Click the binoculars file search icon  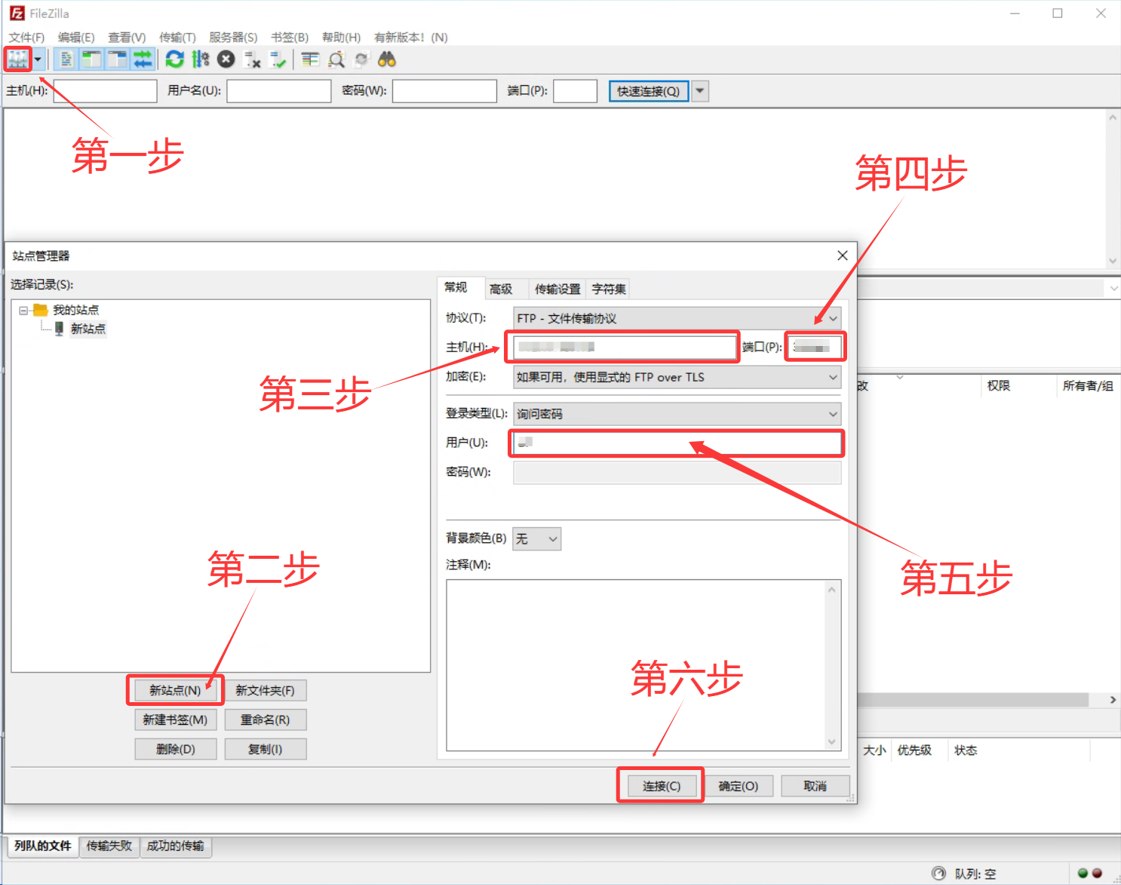(387, 59)
